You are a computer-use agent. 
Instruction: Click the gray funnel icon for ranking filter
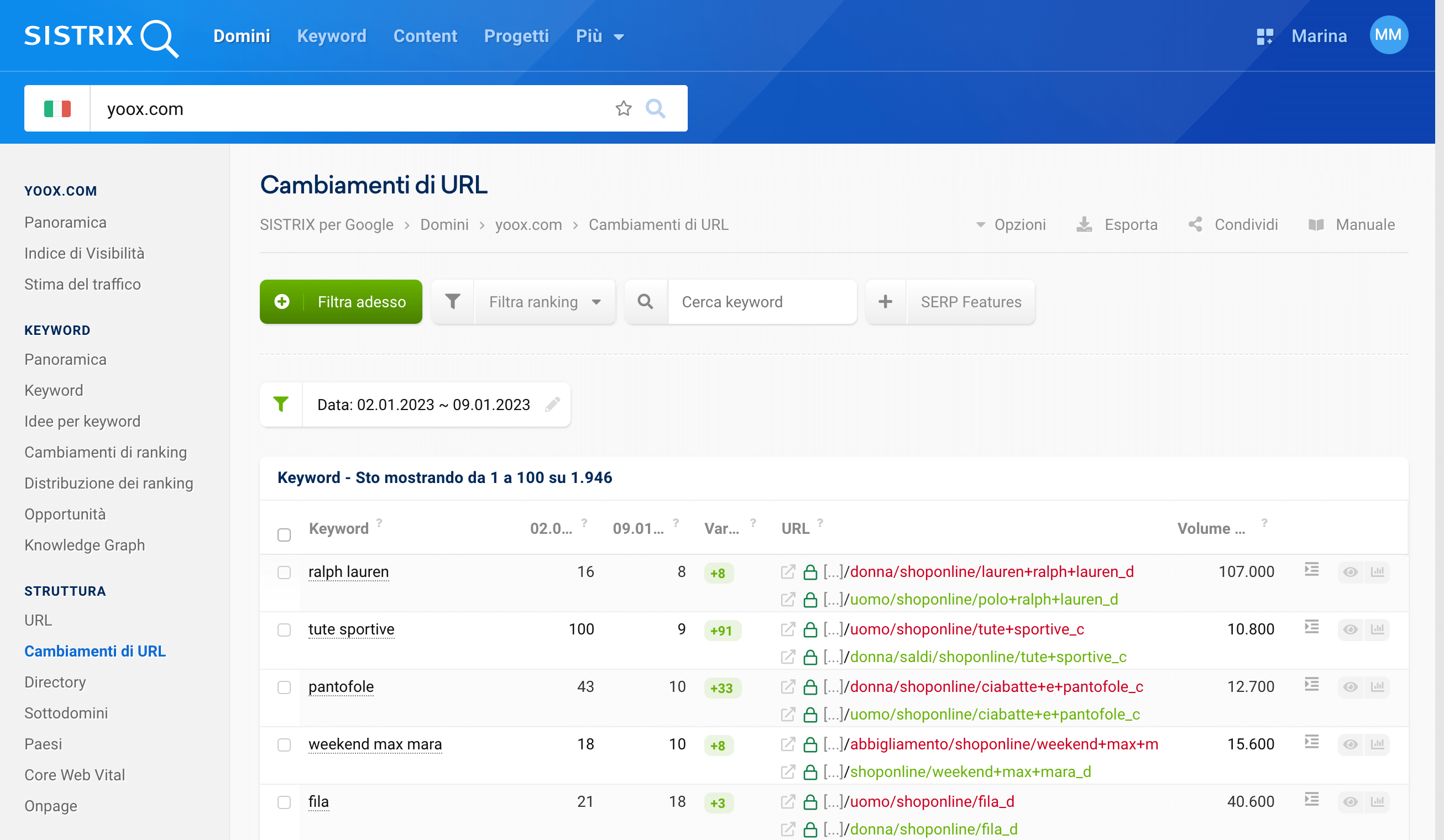(453, 302)
